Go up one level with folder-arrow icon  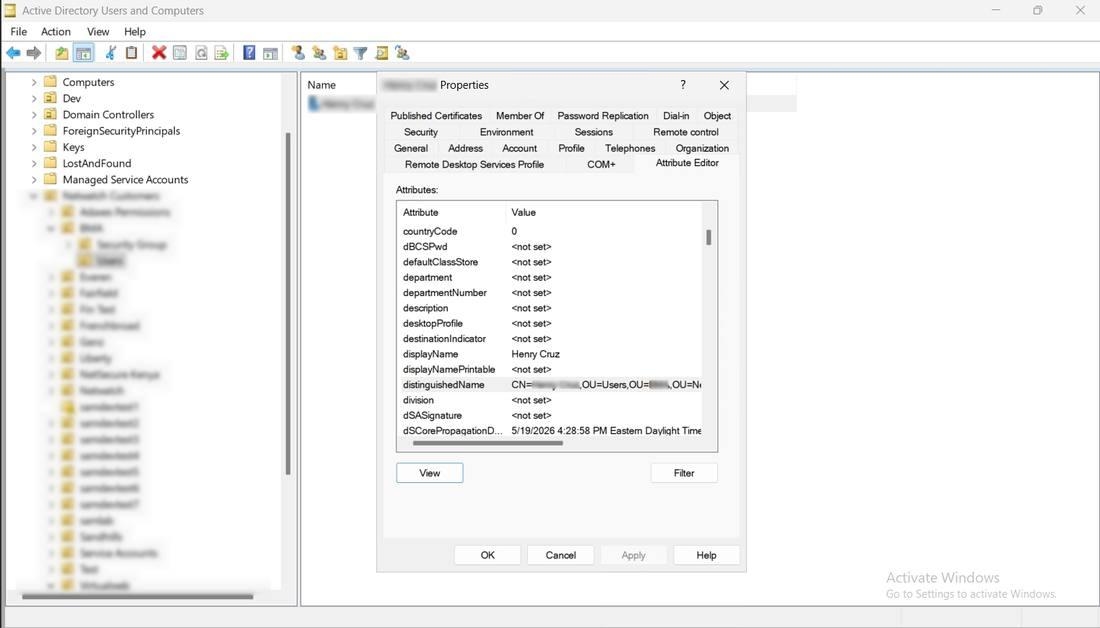click(62, 53)
